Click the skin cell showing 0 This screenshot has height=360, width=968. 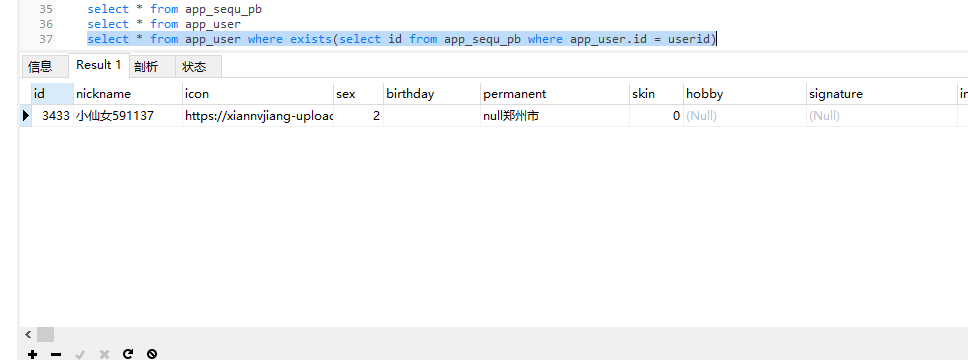(656, 115)
